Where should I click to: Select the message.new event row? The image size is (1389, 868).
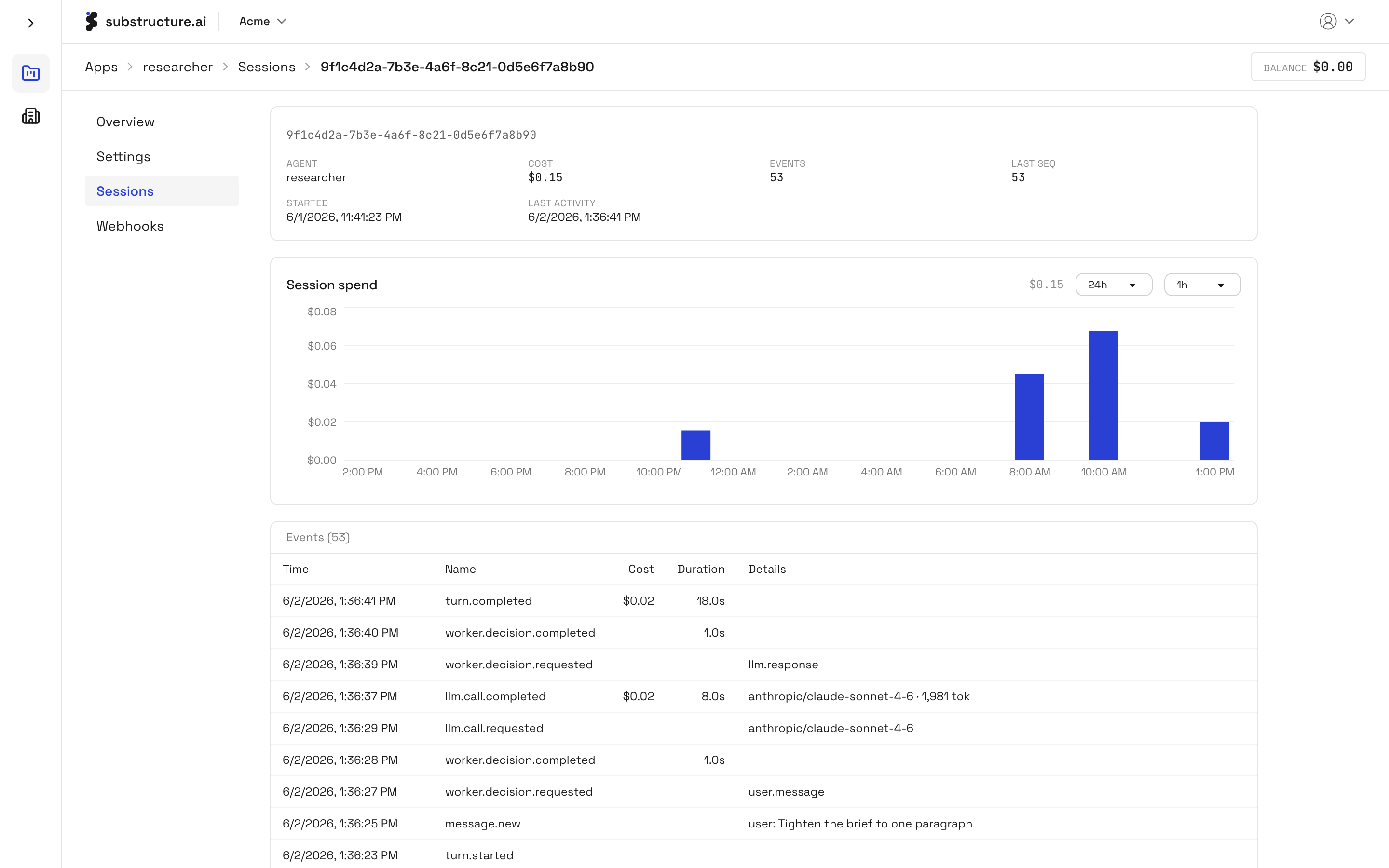coord(763,824)
